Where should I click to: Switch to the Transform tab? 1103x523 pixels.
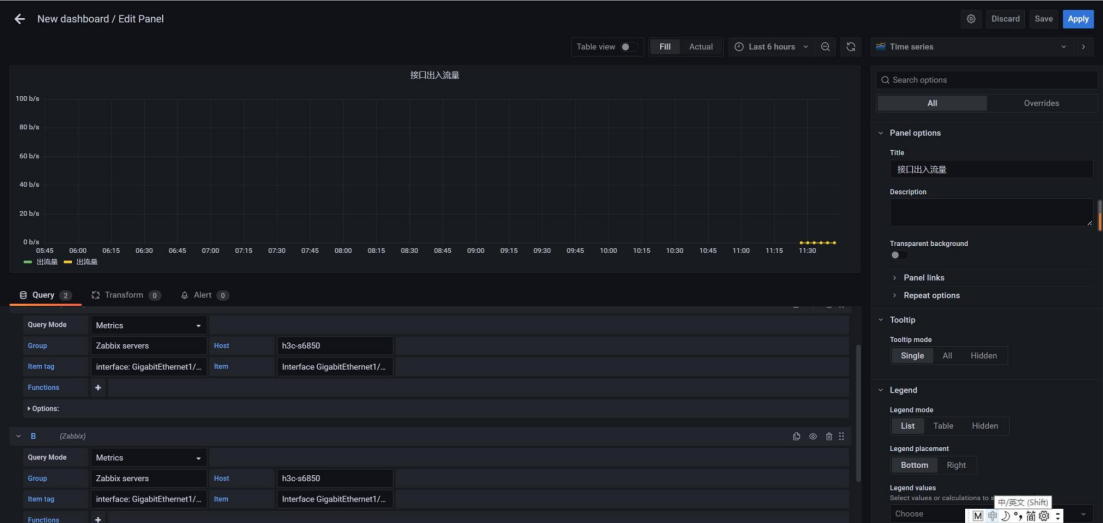coord(126,295)
